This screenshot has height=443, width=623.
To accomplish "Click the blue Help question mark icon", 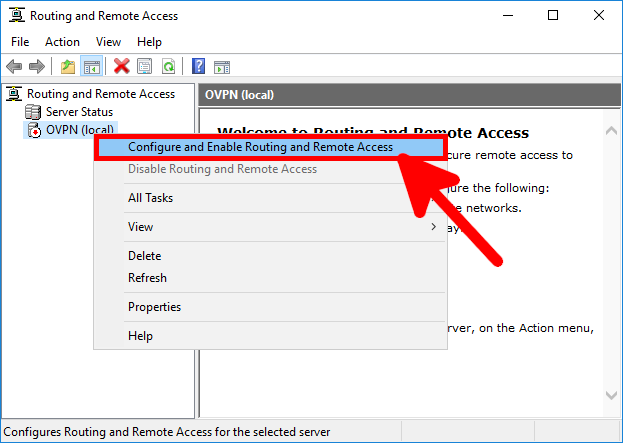I will click(198, 66).
